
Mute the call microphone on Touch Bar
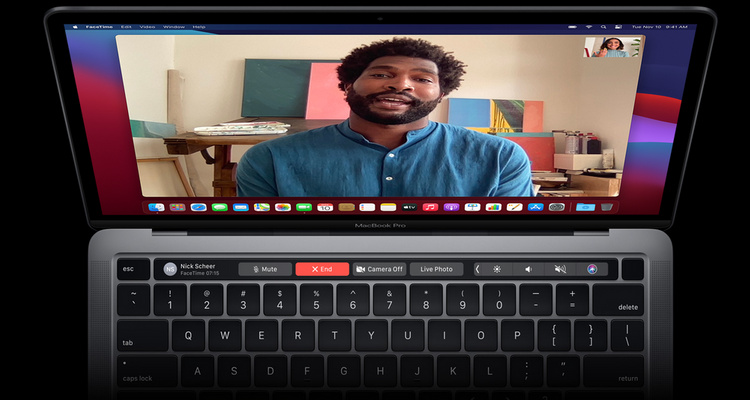click(265, 269)
